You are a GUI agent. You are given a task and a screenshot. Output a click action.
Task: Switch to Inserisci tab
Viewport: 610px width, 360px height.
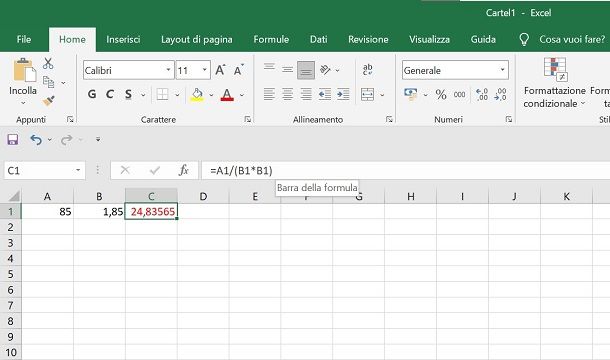click(x=123, y=39)
